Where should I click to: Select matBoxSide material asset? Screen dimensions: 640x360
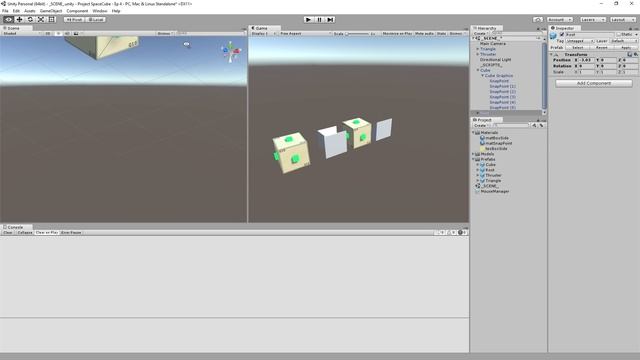[x=494, y=138]
